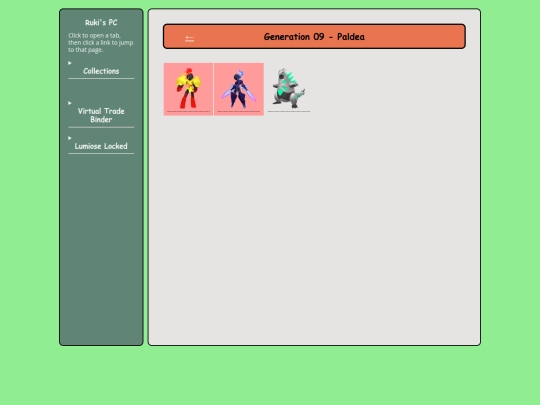Open the Virtual Trade Binder tab label

101,115
